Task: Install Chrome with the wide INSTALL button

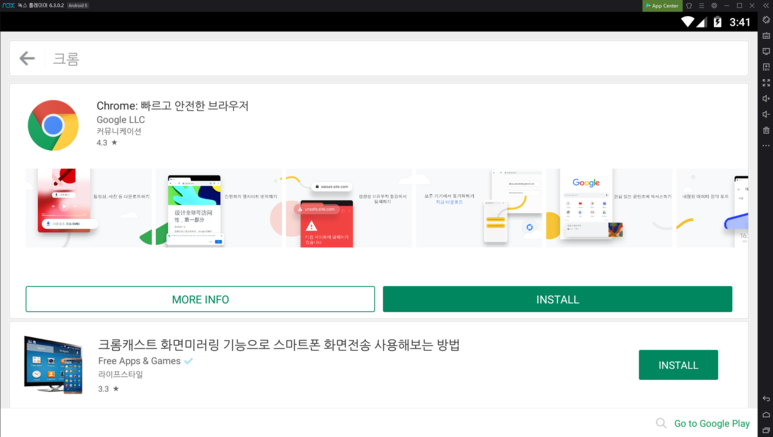Action: (x=558, y=299)
